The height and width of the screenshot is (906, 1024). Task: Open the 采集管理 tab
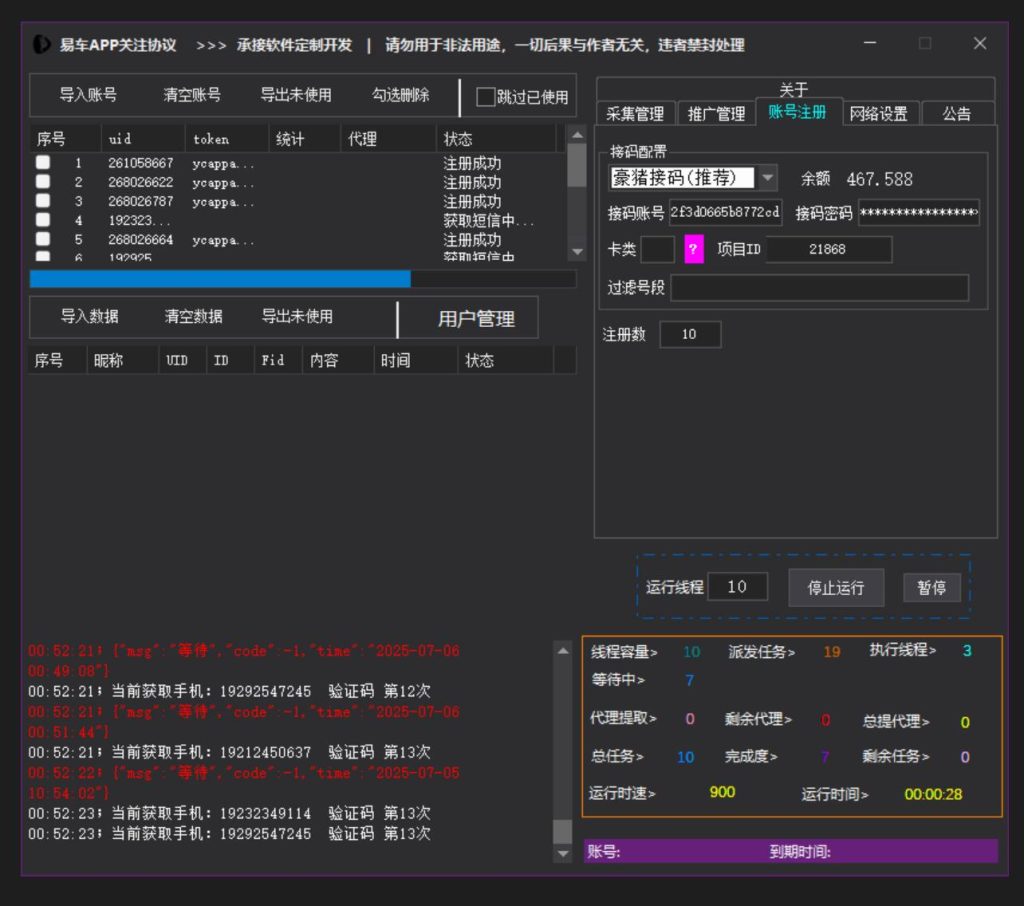tap(635, 114)
